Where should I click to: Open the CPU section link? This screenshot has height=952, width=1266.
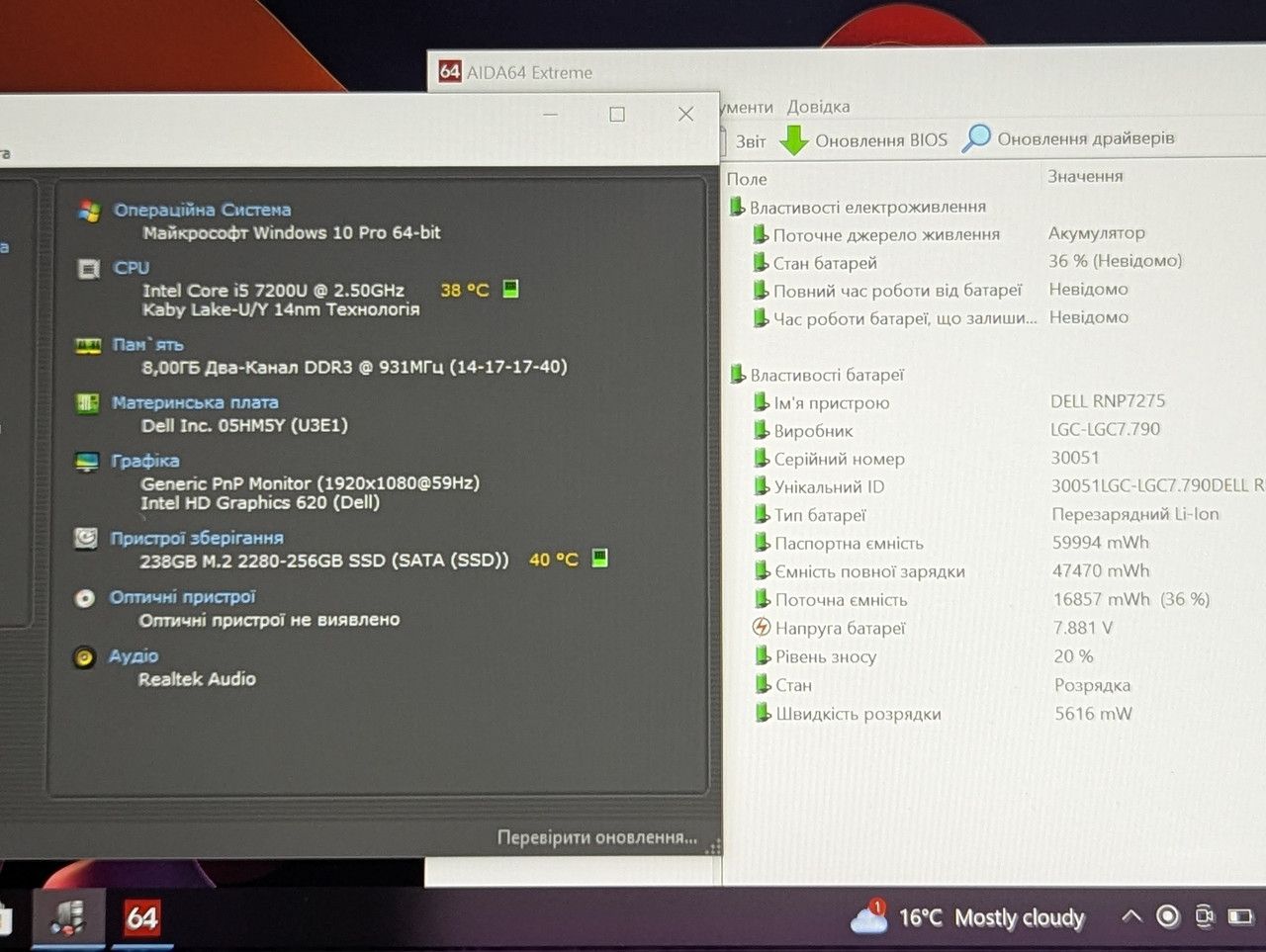click(x=132, y=268)
